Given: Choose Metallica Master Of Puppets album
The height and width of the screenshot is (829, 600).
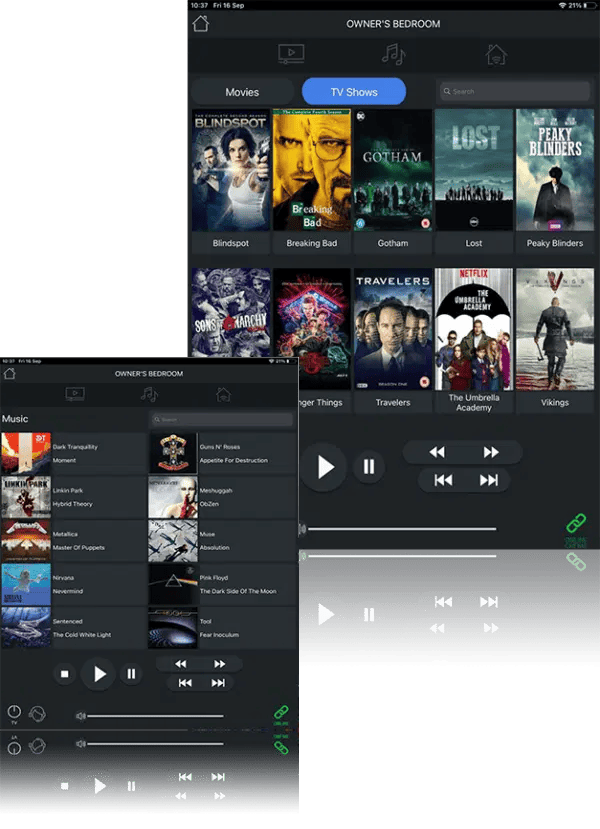Looking at the screenshot, I should pos(73,541).
